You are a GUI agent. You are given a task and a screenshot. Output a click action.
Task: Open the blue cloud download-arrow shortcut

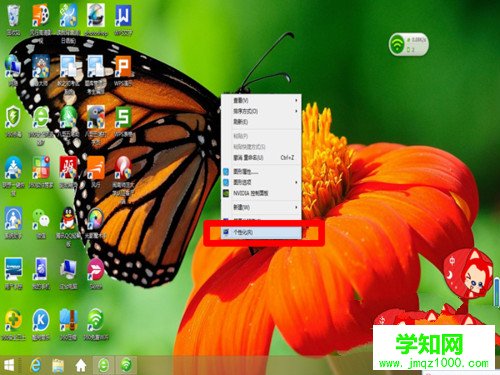click(x=13, y=167)
